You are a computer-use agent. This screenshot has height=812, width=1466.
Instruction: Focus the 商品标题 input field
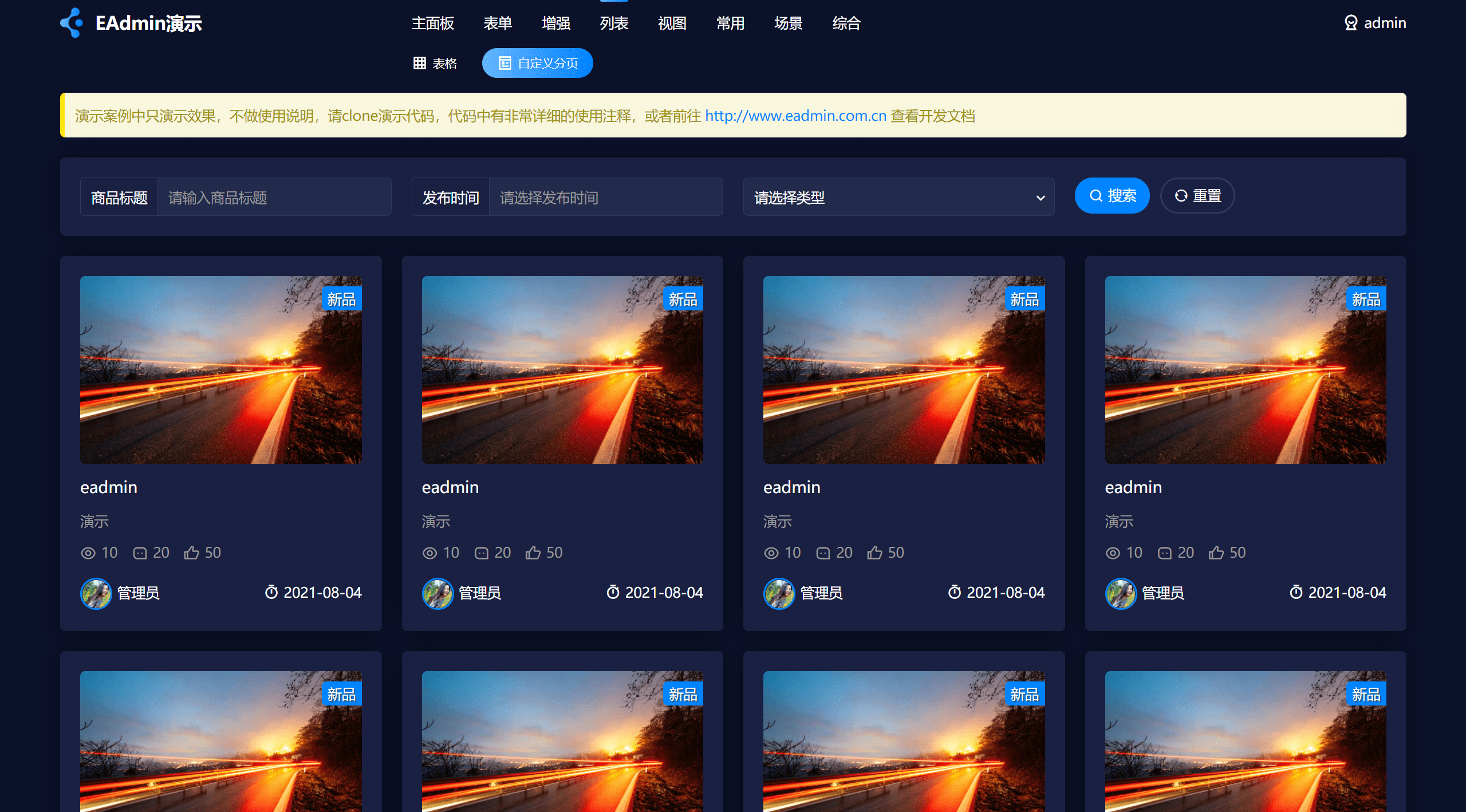tap(274, 198)
